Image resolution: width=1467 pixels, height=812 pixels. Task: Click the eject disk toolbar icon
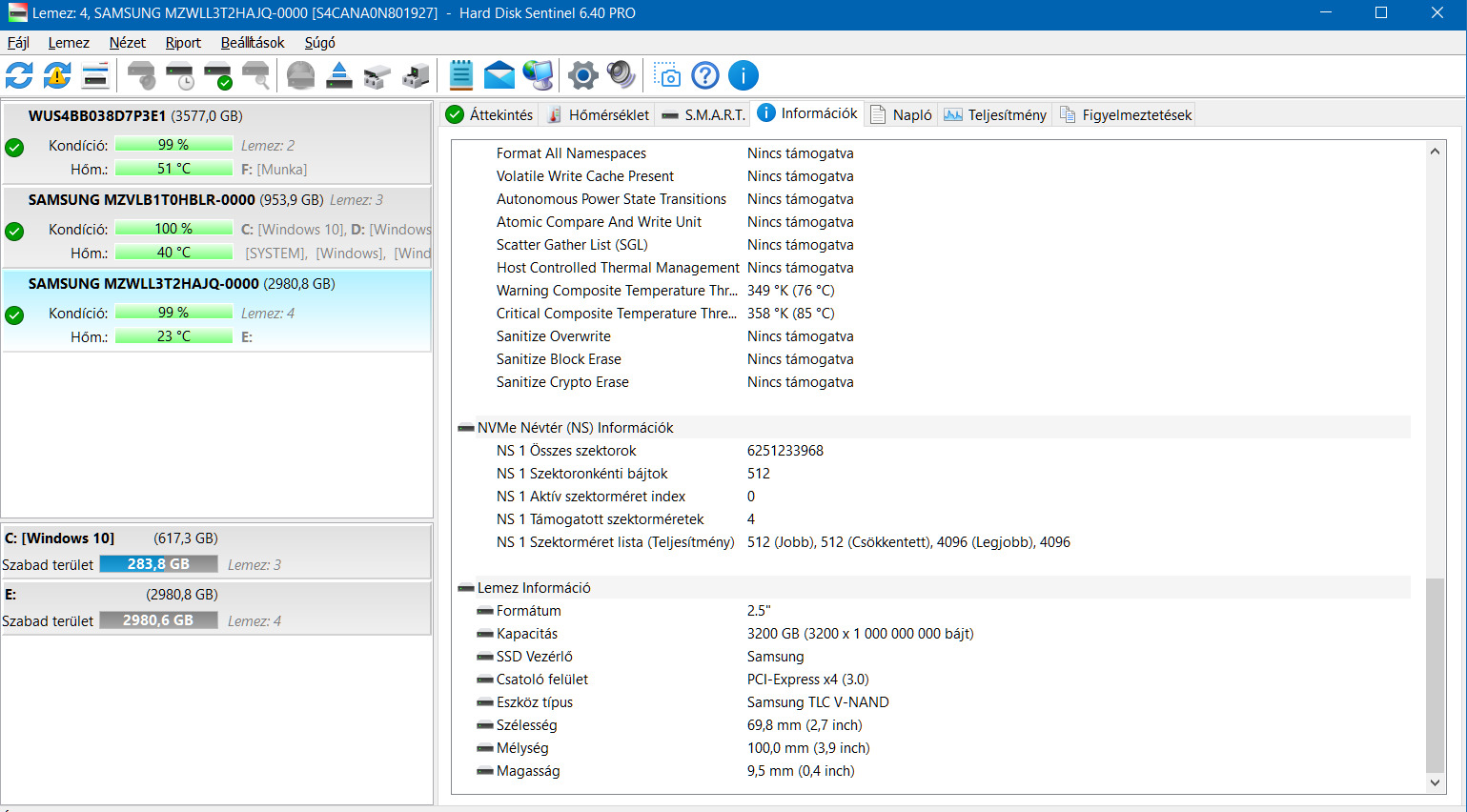pos(339,75)
